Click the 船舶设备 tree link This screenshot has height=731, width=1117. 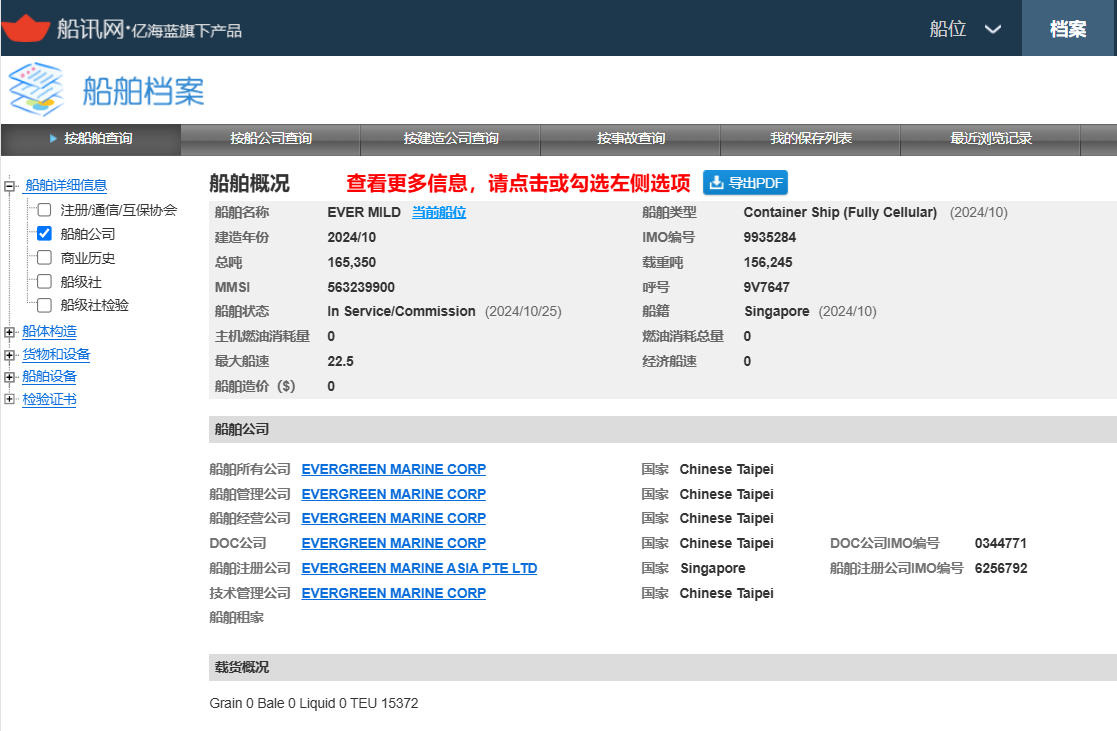point(49,377)
